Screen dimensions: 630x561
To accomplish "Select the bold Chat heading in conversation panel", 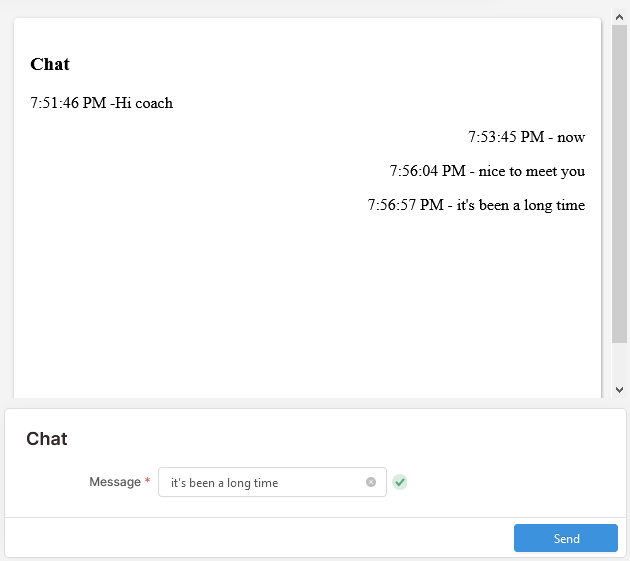I will (x=50, y=64).
